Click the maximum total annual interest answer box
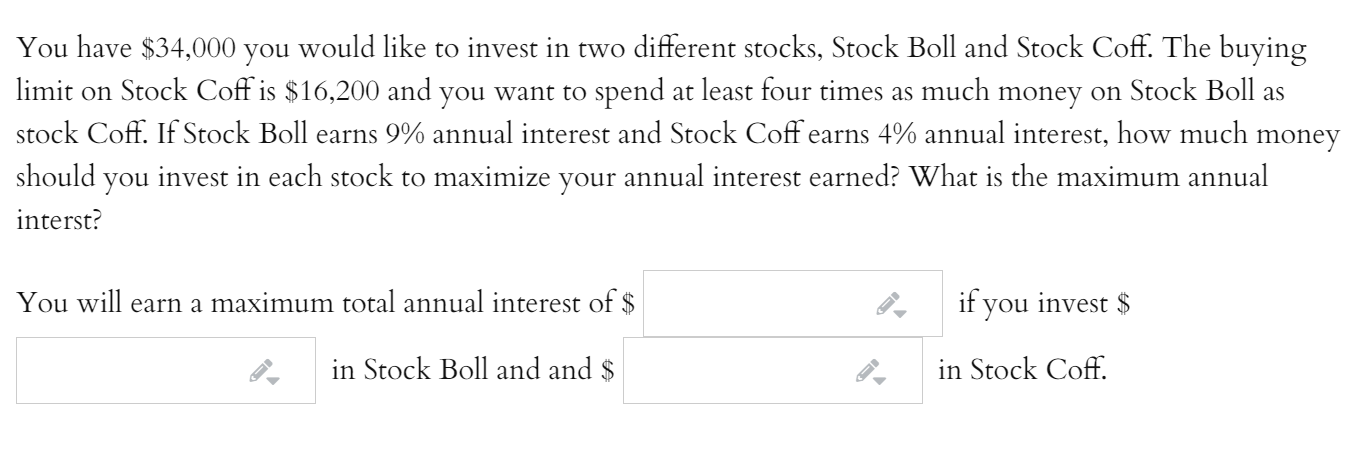This screenshot has width=1356, height=471. [x=793, y=303]
